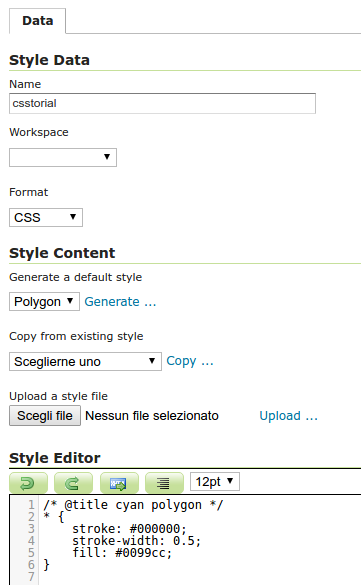361x585 pixels.
Task: Open the Sceglierne uno style dropdown
Action: (85, 362)
